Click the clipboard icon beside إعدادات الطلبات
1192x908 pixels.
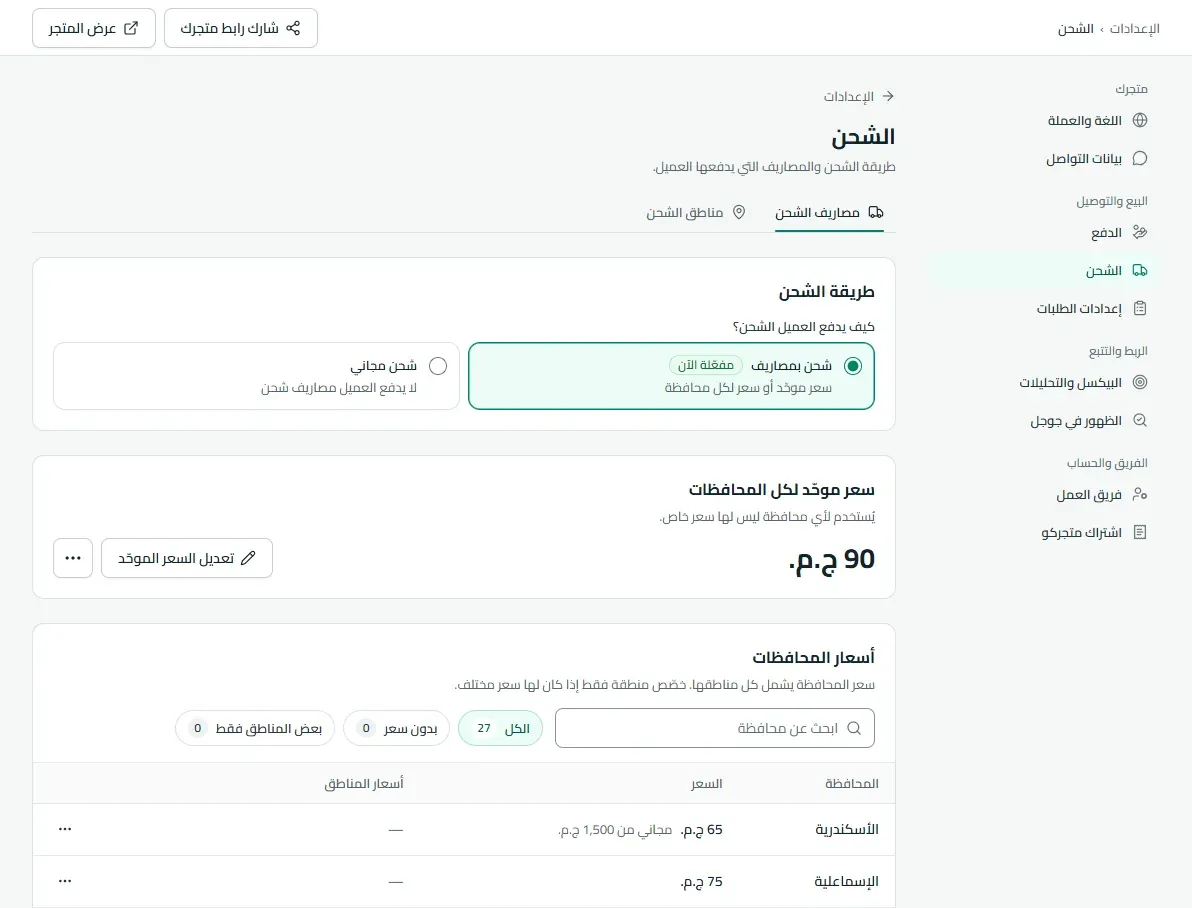pyautogui.click(x=1140, y=308)
